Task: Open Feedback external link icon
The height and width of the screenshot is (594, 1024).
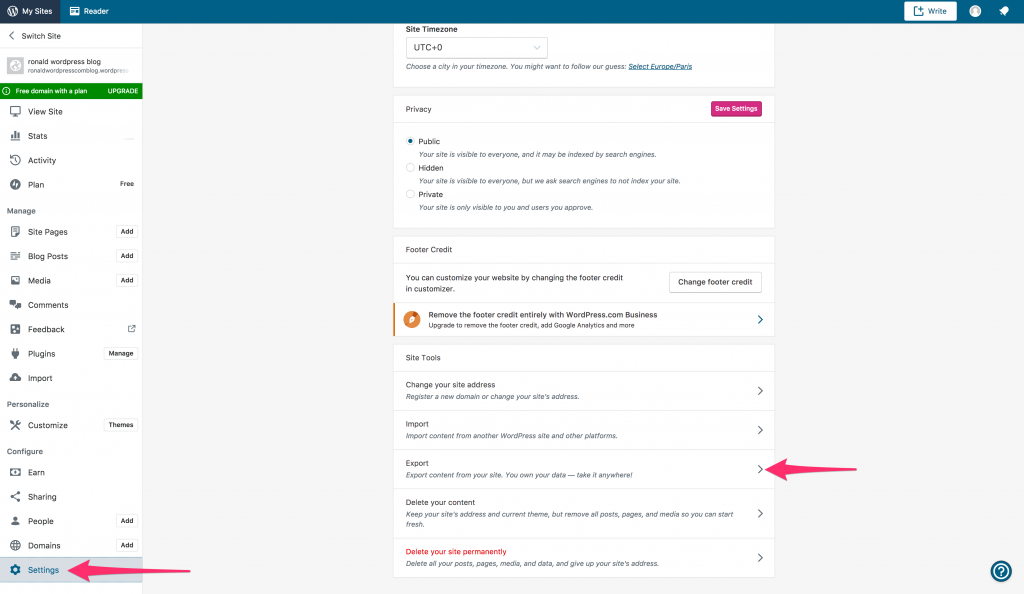Action: point(131,329)
